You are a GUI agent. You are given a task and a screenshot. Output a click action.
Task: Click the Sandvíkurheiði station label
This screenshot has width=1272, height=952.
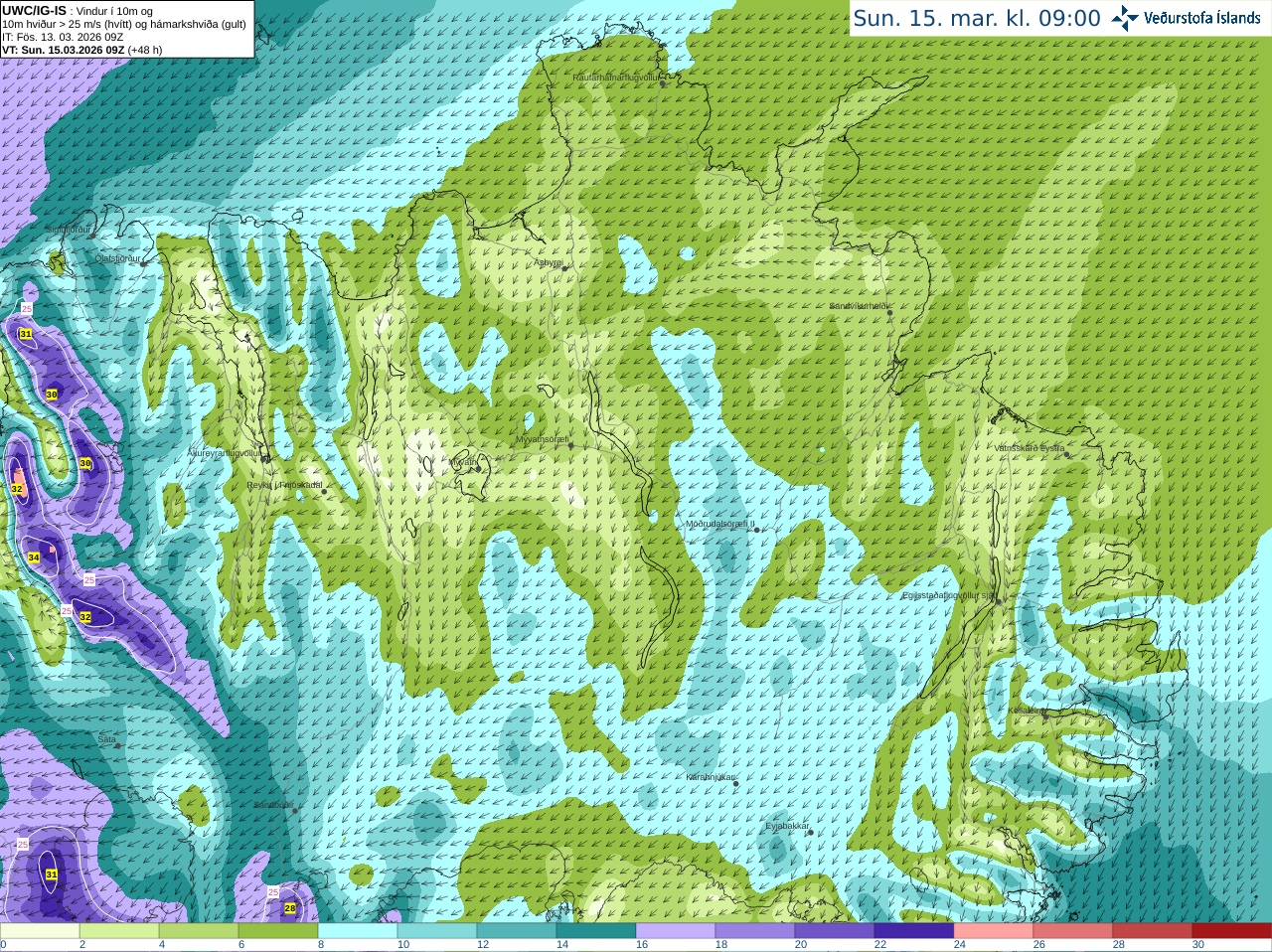860,306
